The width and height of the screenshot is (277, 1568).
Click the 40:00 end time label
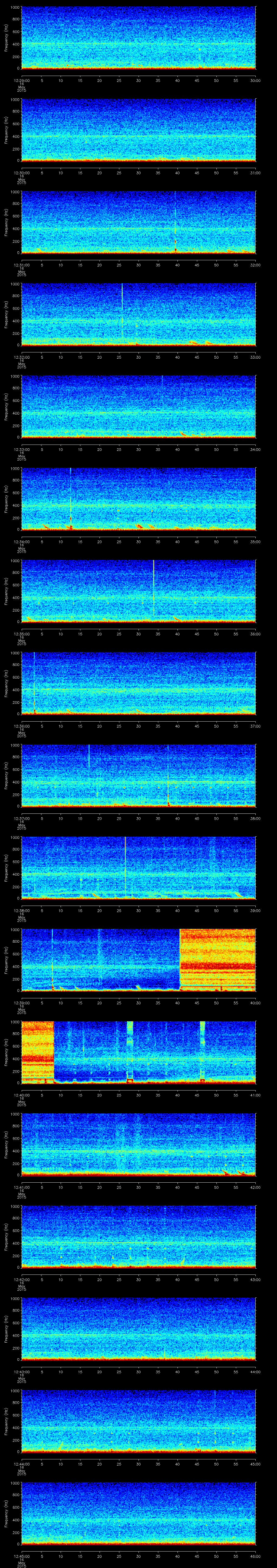256,1003
